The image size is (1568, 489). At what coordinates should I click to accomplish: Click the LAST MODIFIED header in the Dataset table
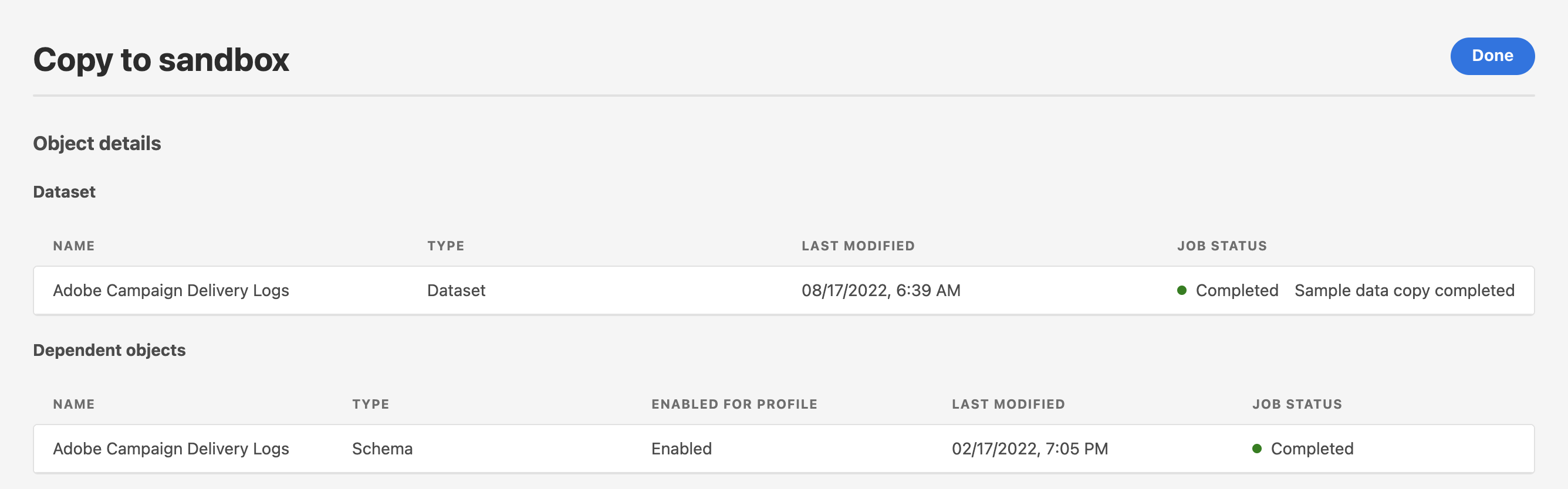pyautogui.click(x=858, y=246)
